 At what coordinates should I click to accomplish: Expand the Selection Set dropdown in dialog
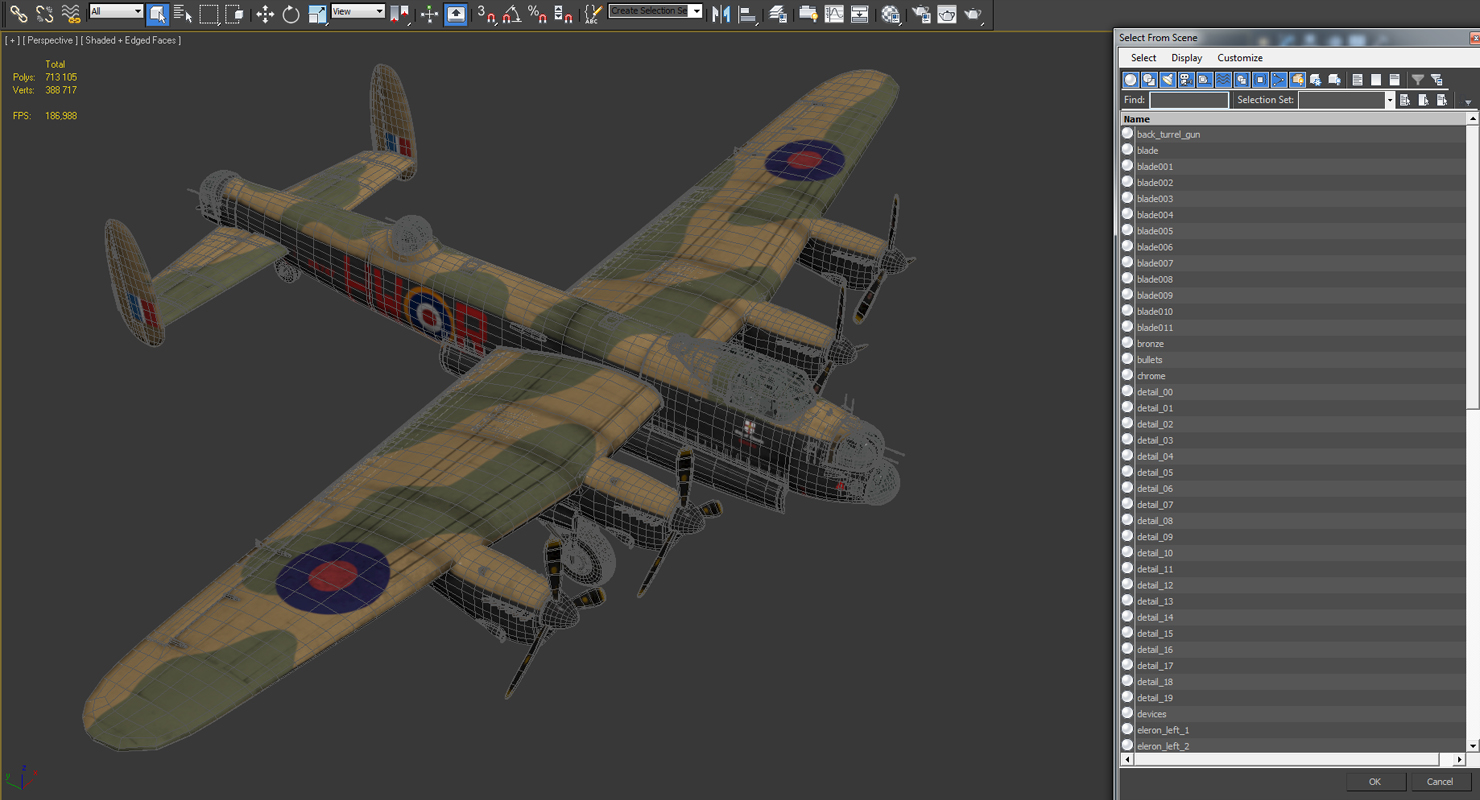pyautogui.click(x=1389, y=100)
